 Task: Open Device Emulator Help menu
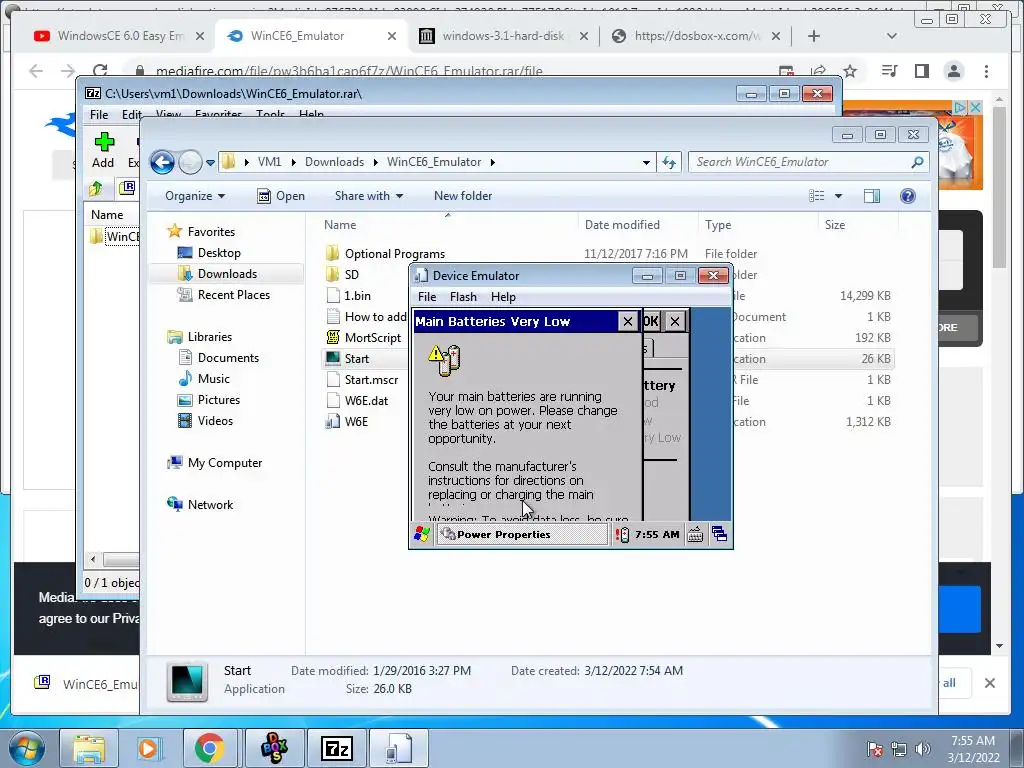(503, 296)
